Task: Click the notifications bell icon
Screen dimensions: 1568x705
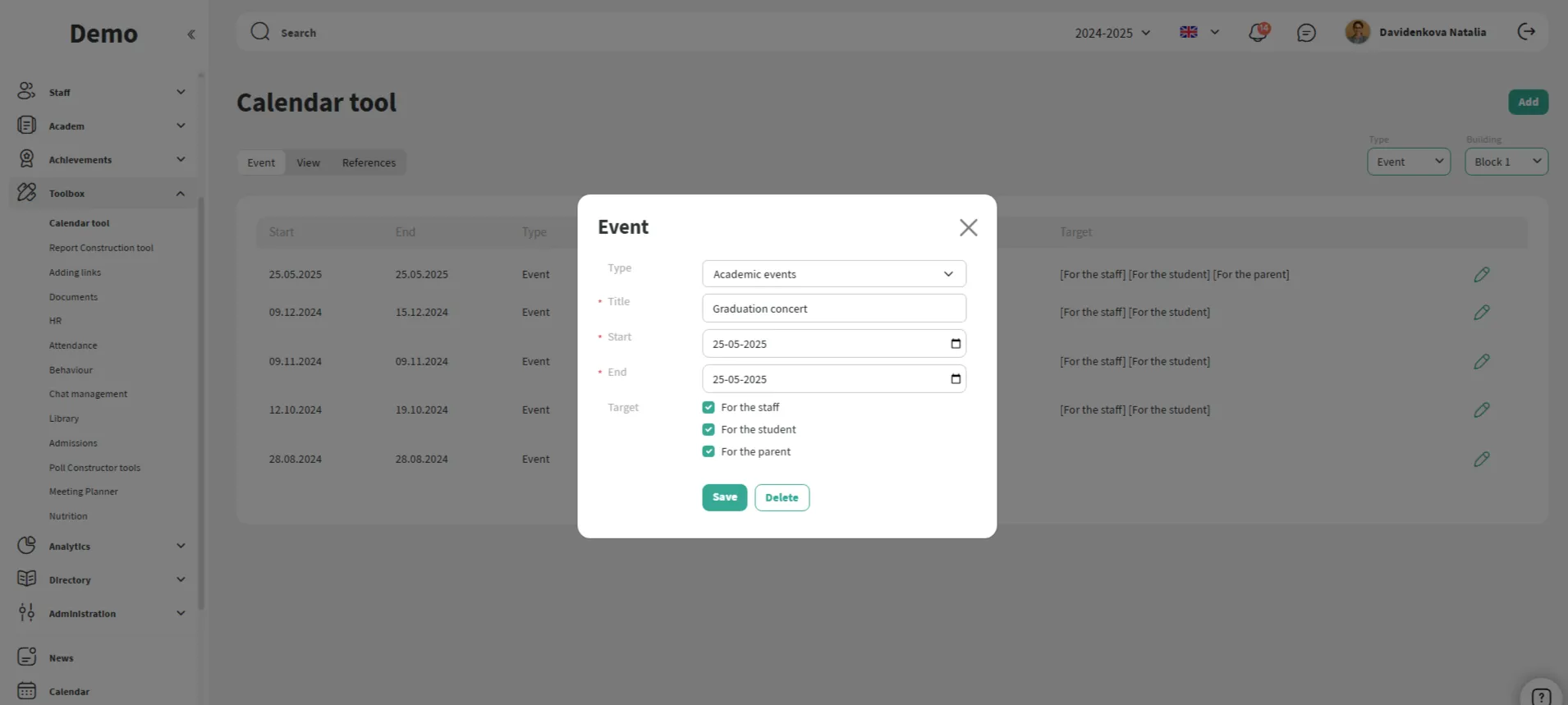Action: point(1257,33)
